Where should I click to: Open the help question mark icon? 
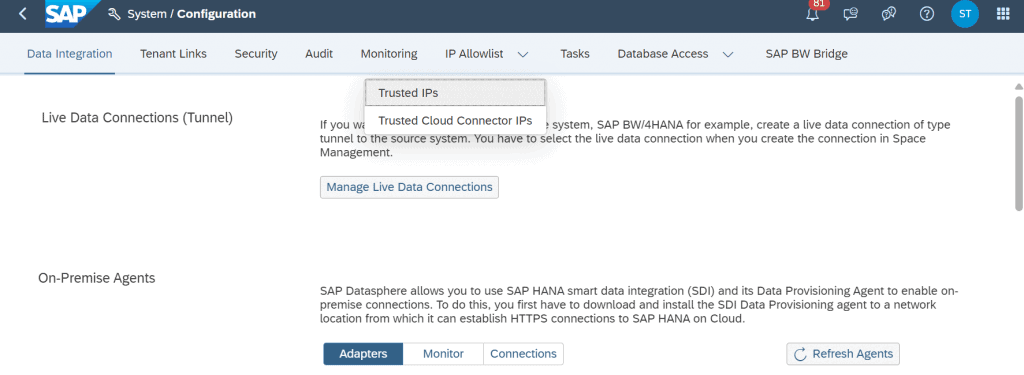[927, 14]
